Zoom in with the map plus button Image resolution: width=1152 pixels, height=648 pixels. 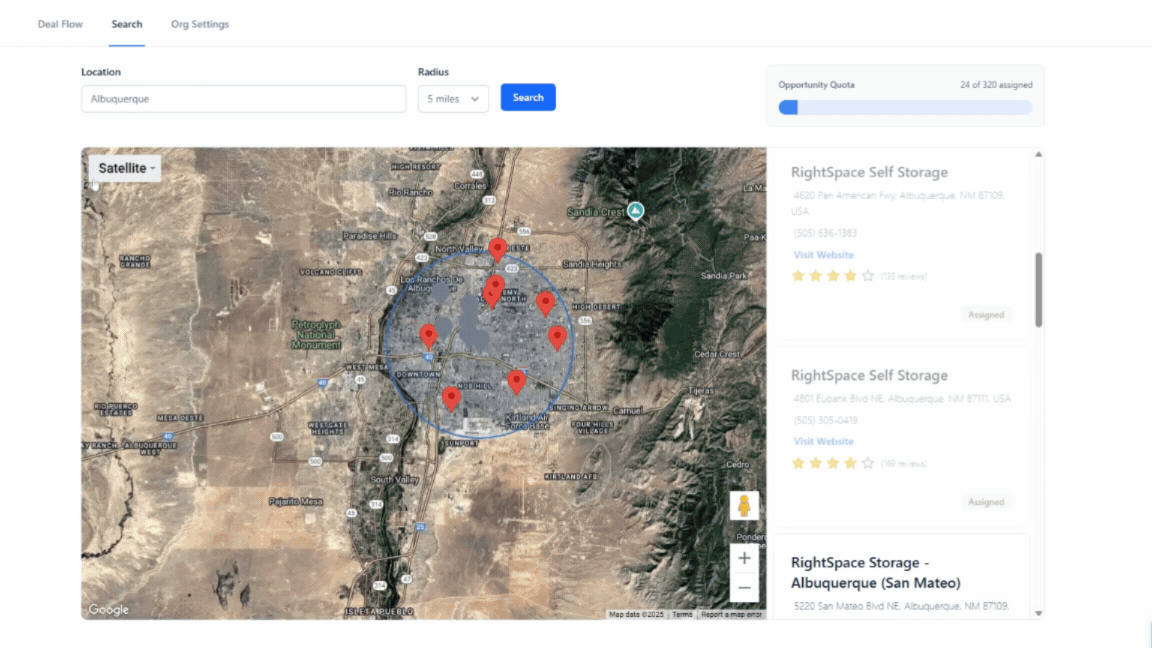pos(744,558)
